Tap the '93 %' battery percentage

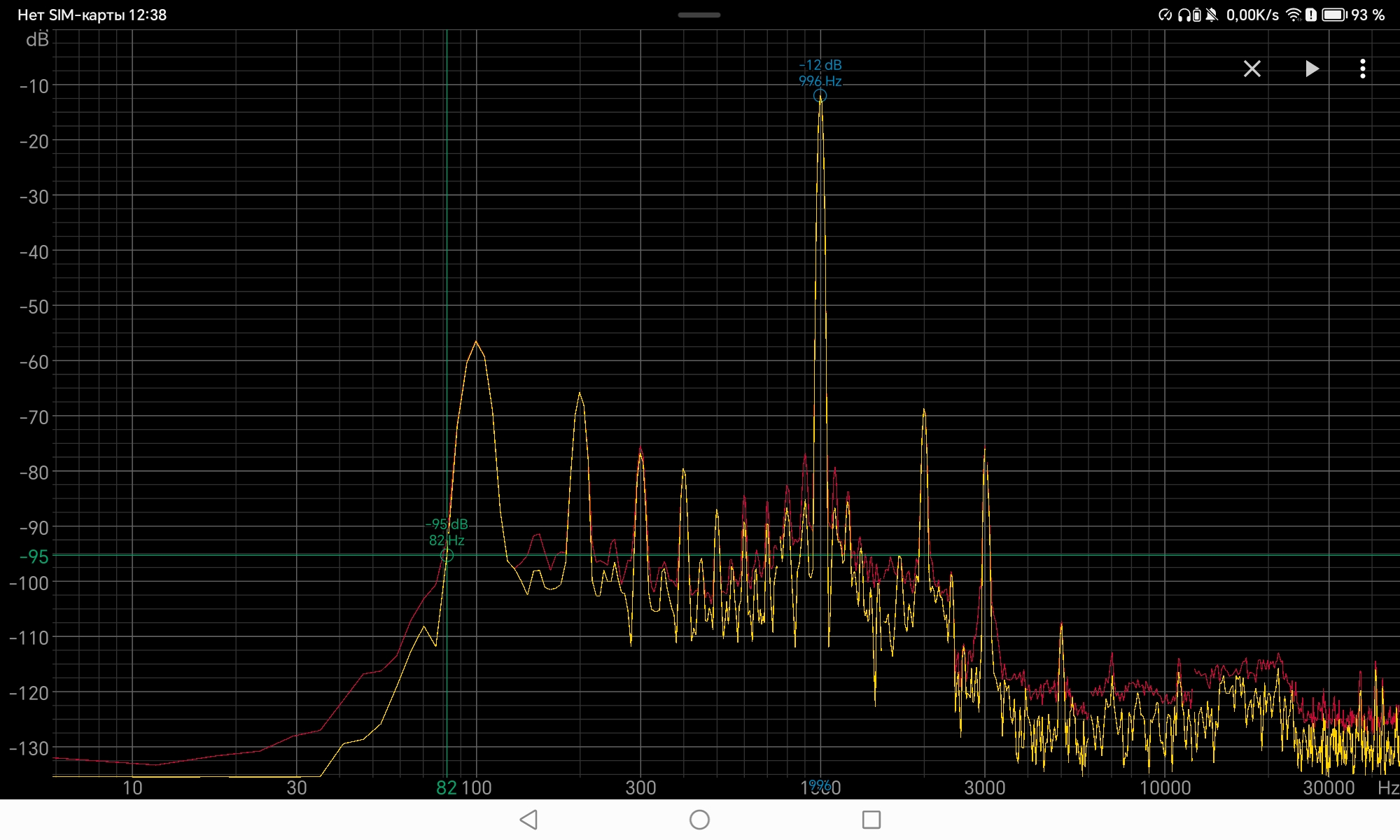pos(1368,15)
